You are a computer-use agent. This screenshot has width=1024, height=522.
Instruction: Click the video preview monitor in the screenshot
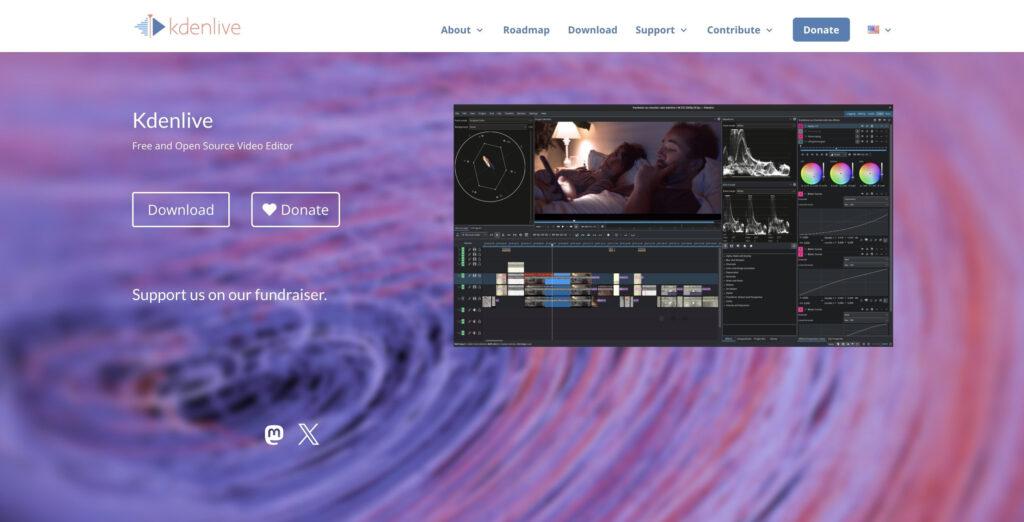click(x=626, y=167)
